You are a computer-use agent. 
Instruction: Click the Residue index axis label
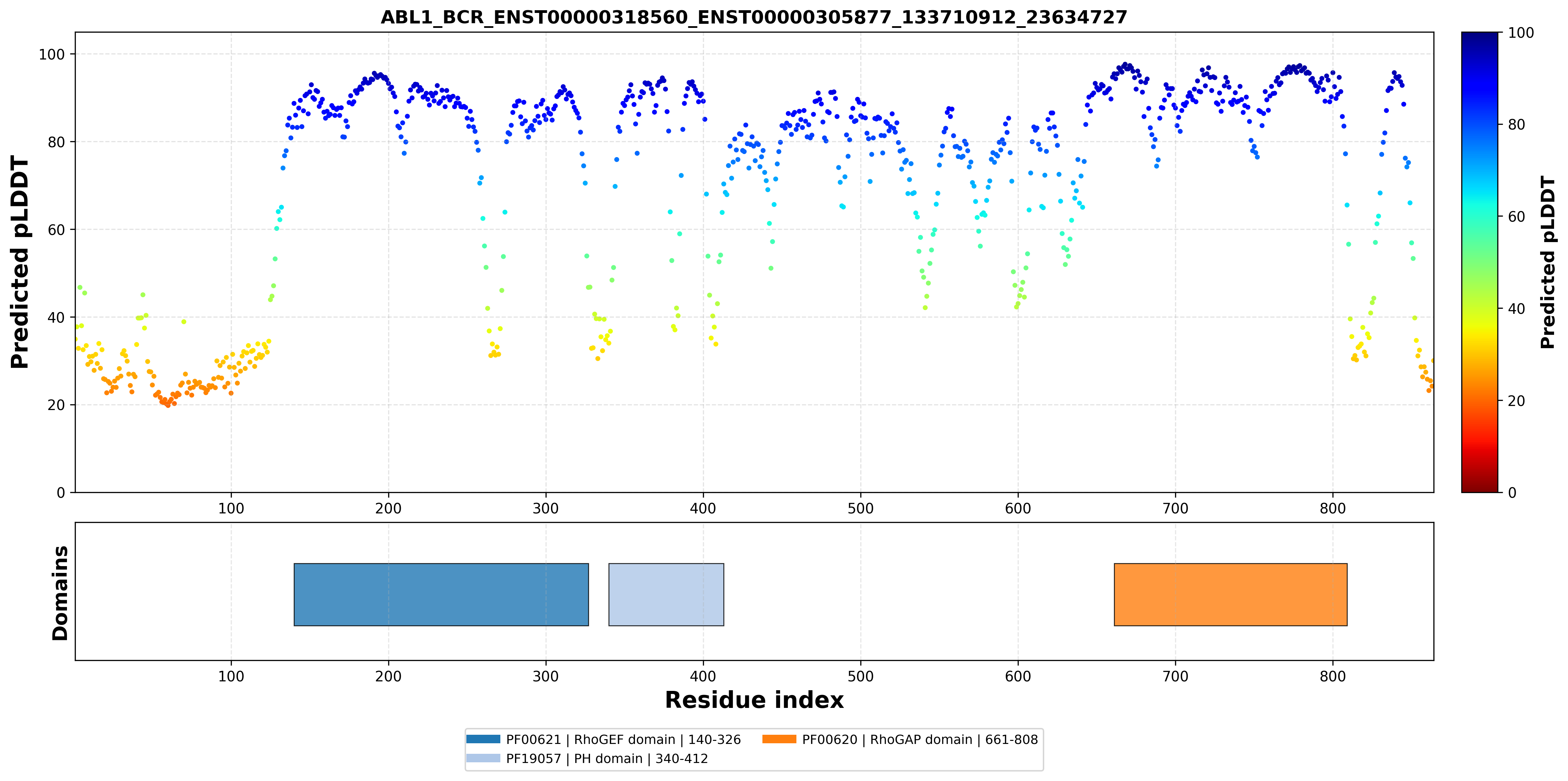[x=754, y=700]
